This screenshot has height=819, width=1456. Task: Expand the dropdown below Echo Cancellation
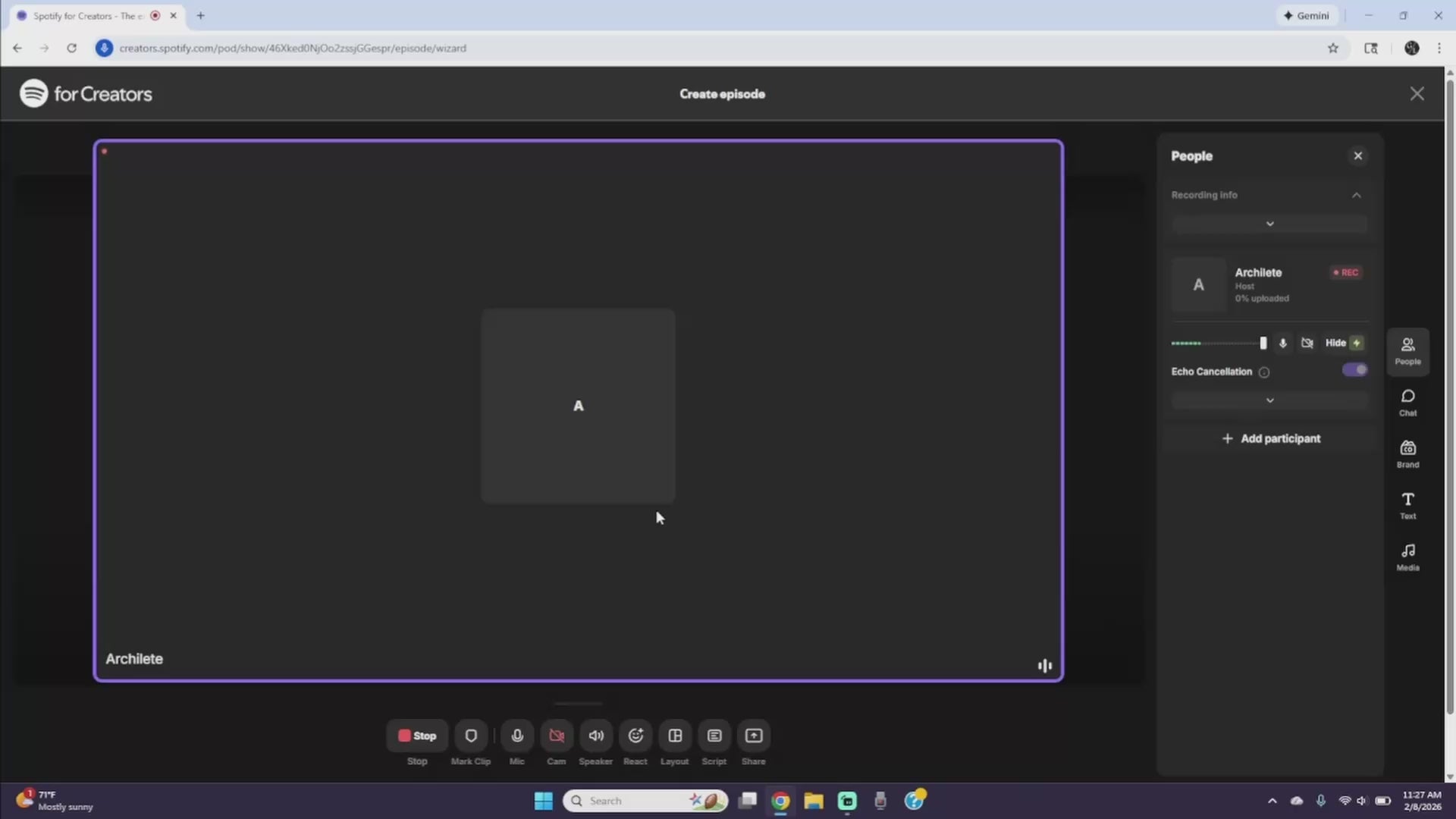coord(1269,400)
